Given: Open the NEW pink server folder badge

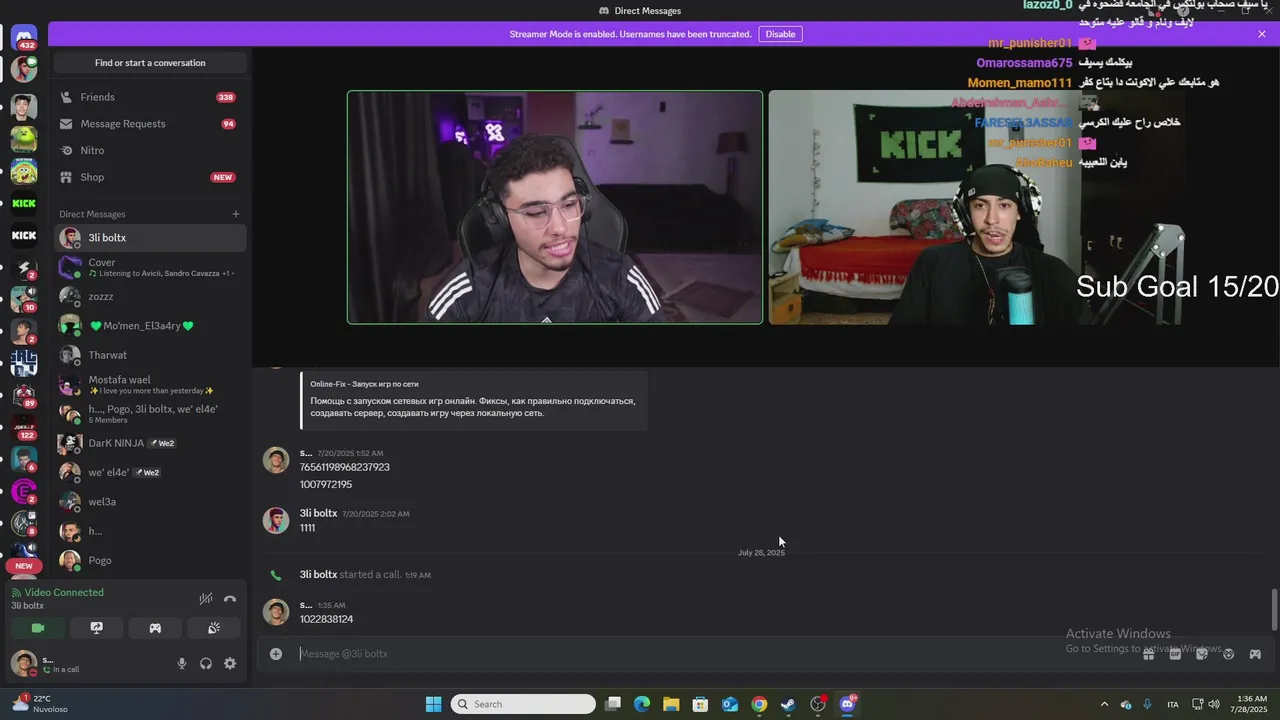Looking at the screenshot, I should click(x=24, y=566).
